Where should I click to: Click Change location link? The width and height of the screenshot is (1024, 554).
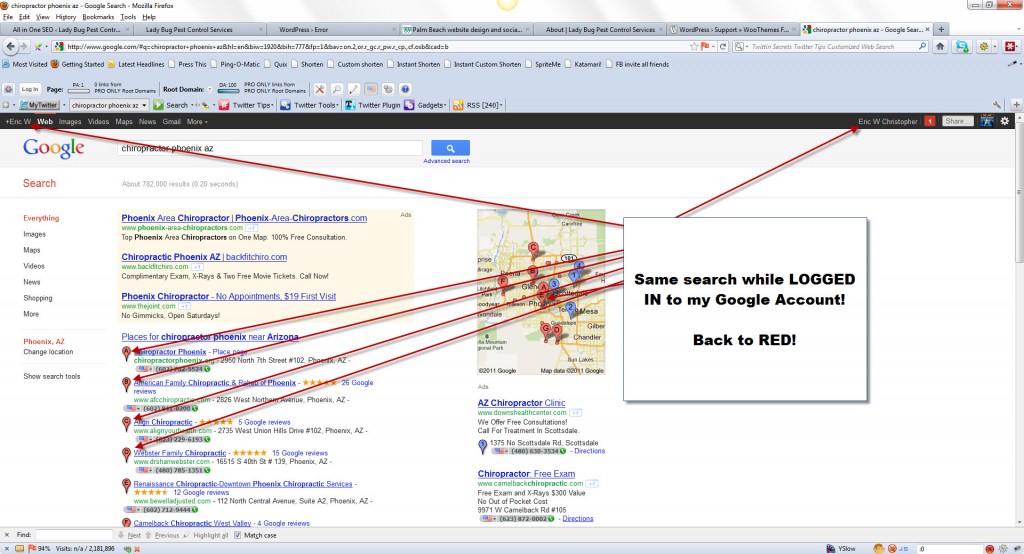click(x=48, y=351)
